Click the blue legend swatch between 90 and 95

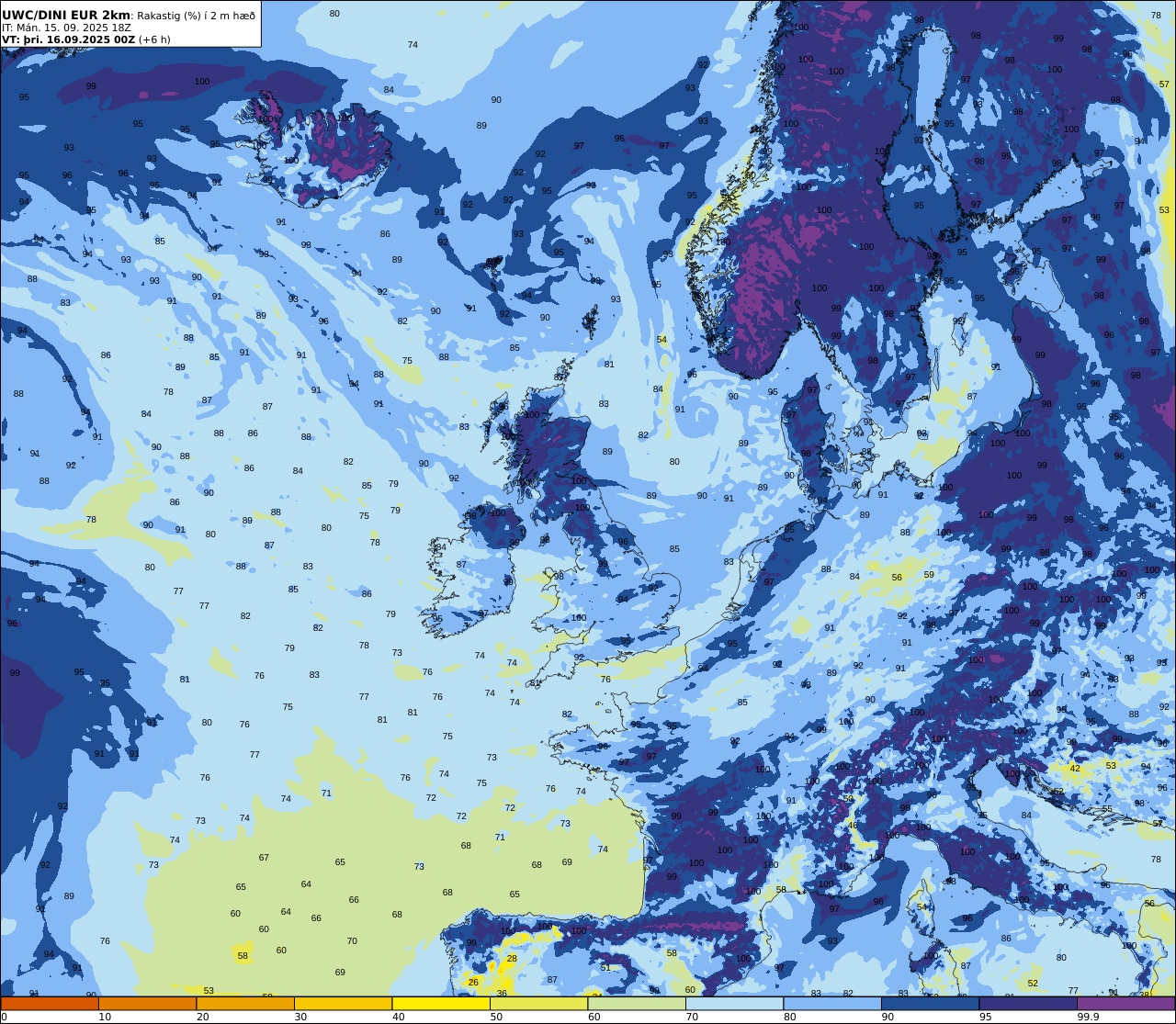point(930,1004)
